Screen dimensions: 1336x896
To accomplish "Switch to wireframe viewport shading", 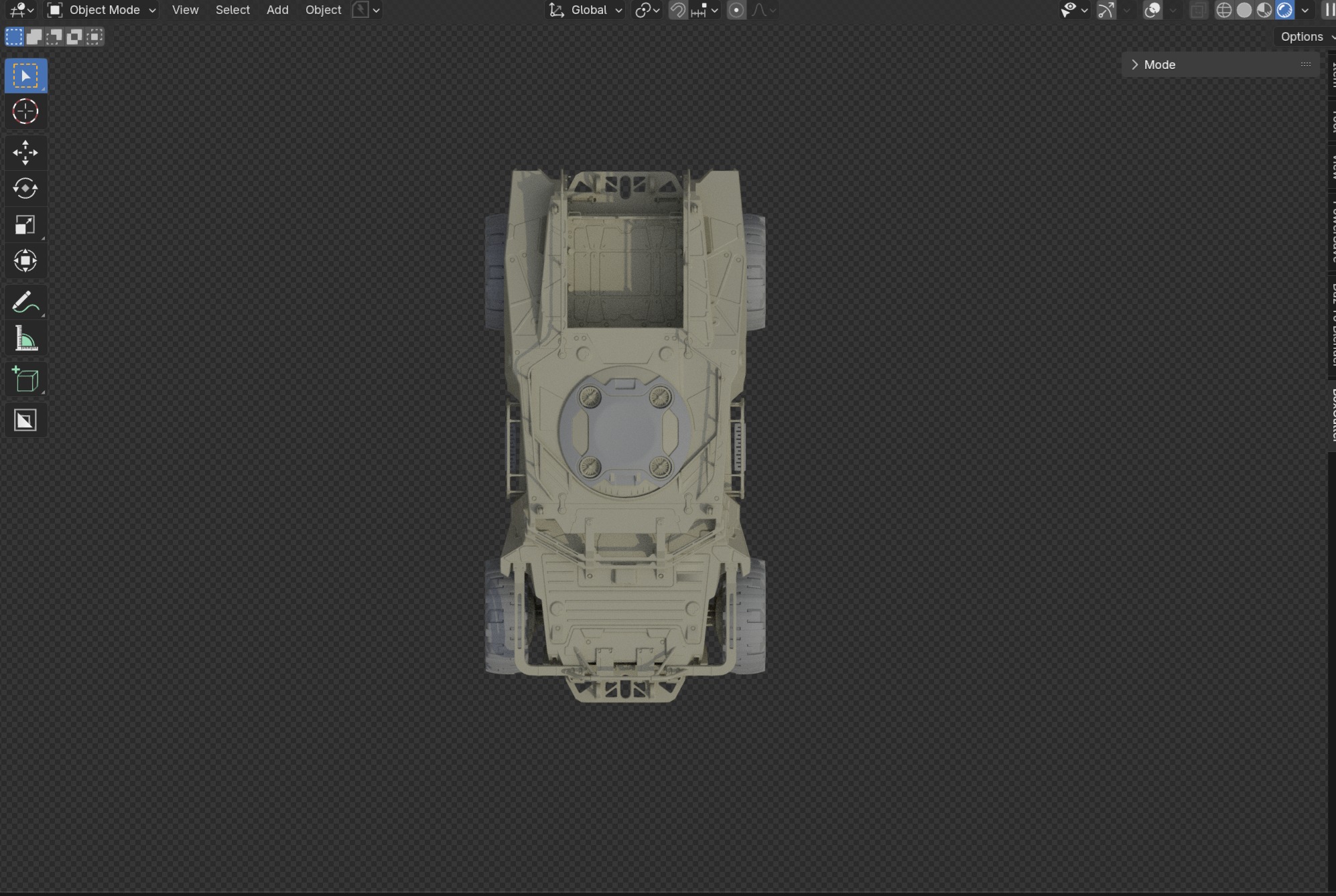I will point(1224,10).
